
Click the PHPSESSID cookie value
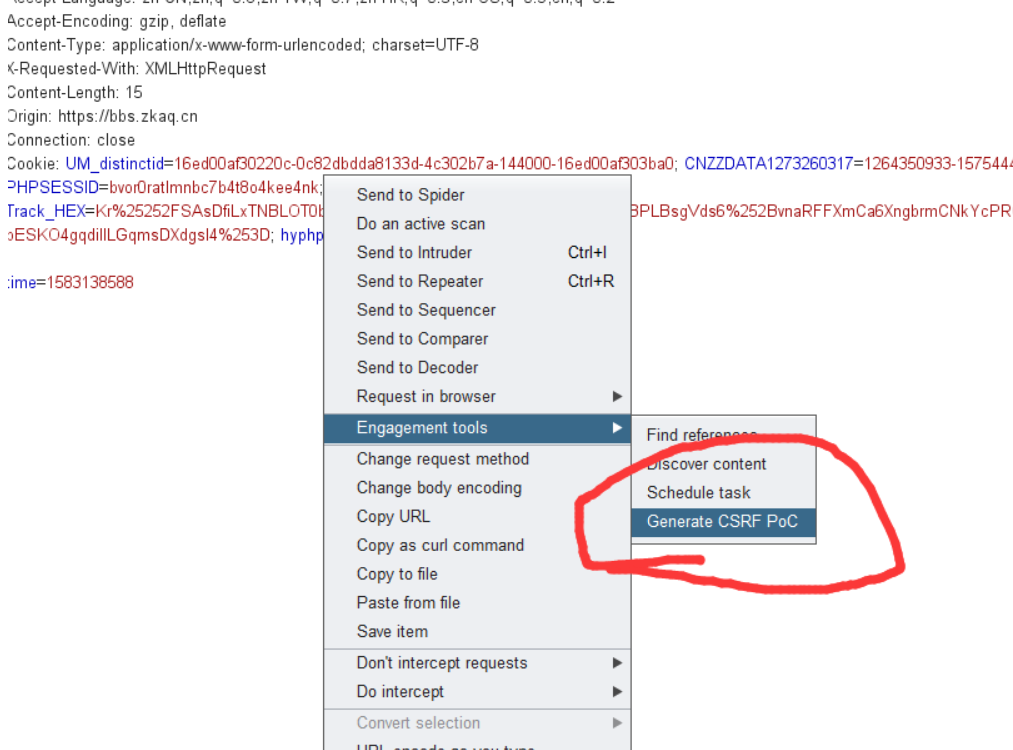213,187
